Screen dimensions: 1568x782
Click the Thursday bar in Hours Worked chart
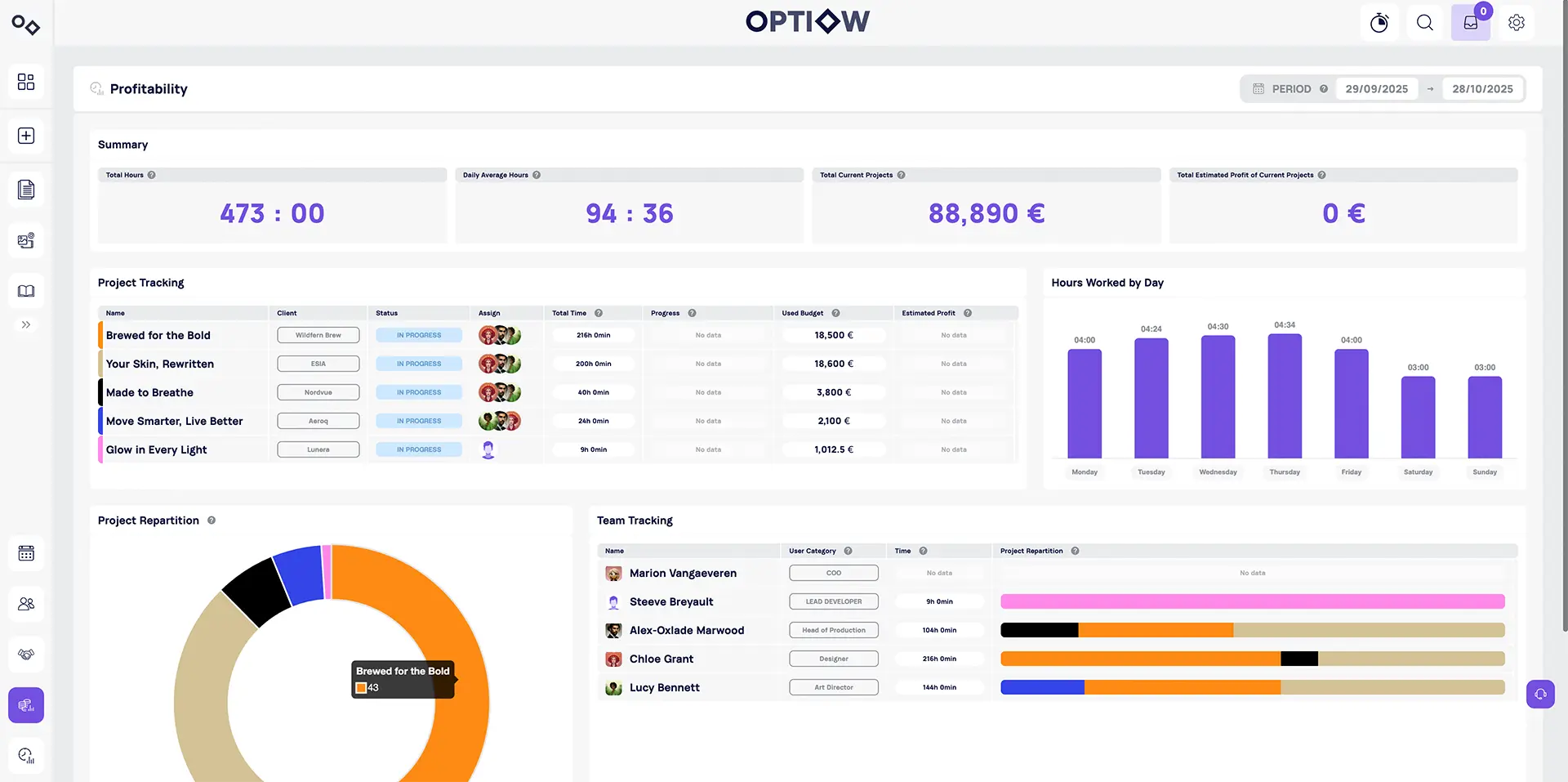[x=1285, y=396]
